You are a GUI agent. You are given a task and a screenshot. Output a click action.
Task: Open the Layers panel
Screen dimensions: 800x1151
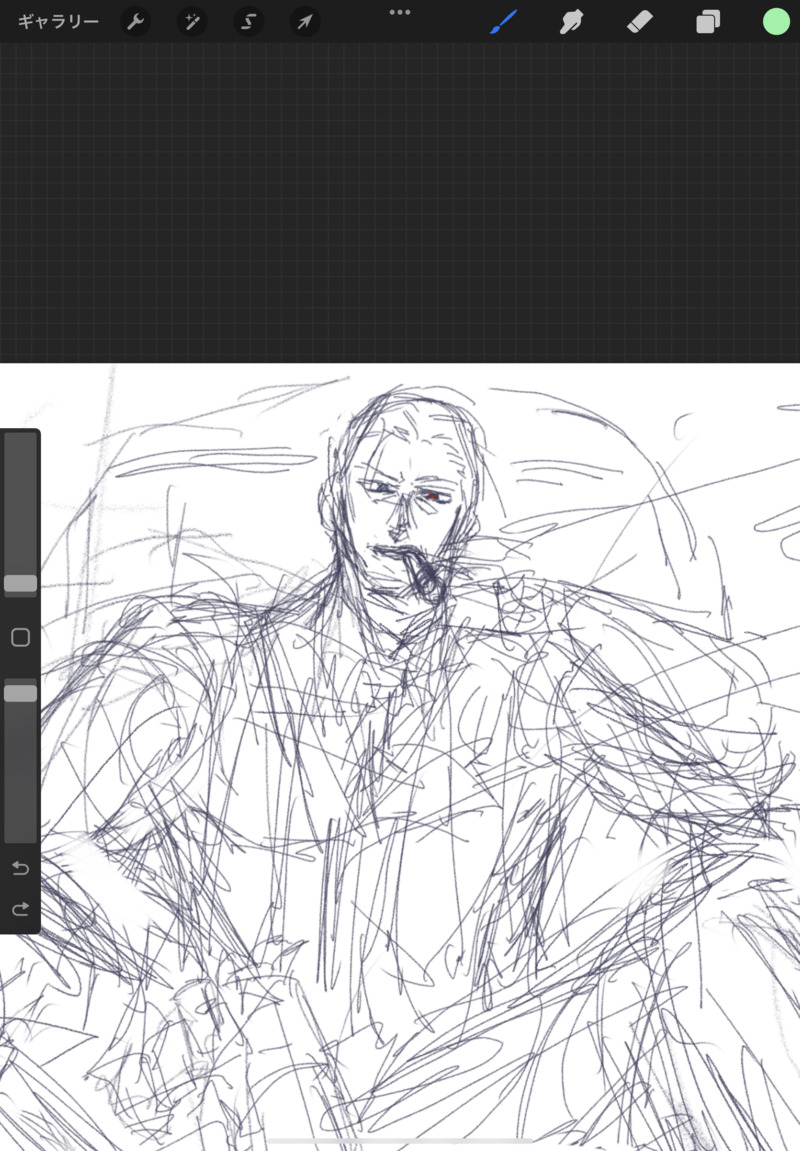pos(708,22)
